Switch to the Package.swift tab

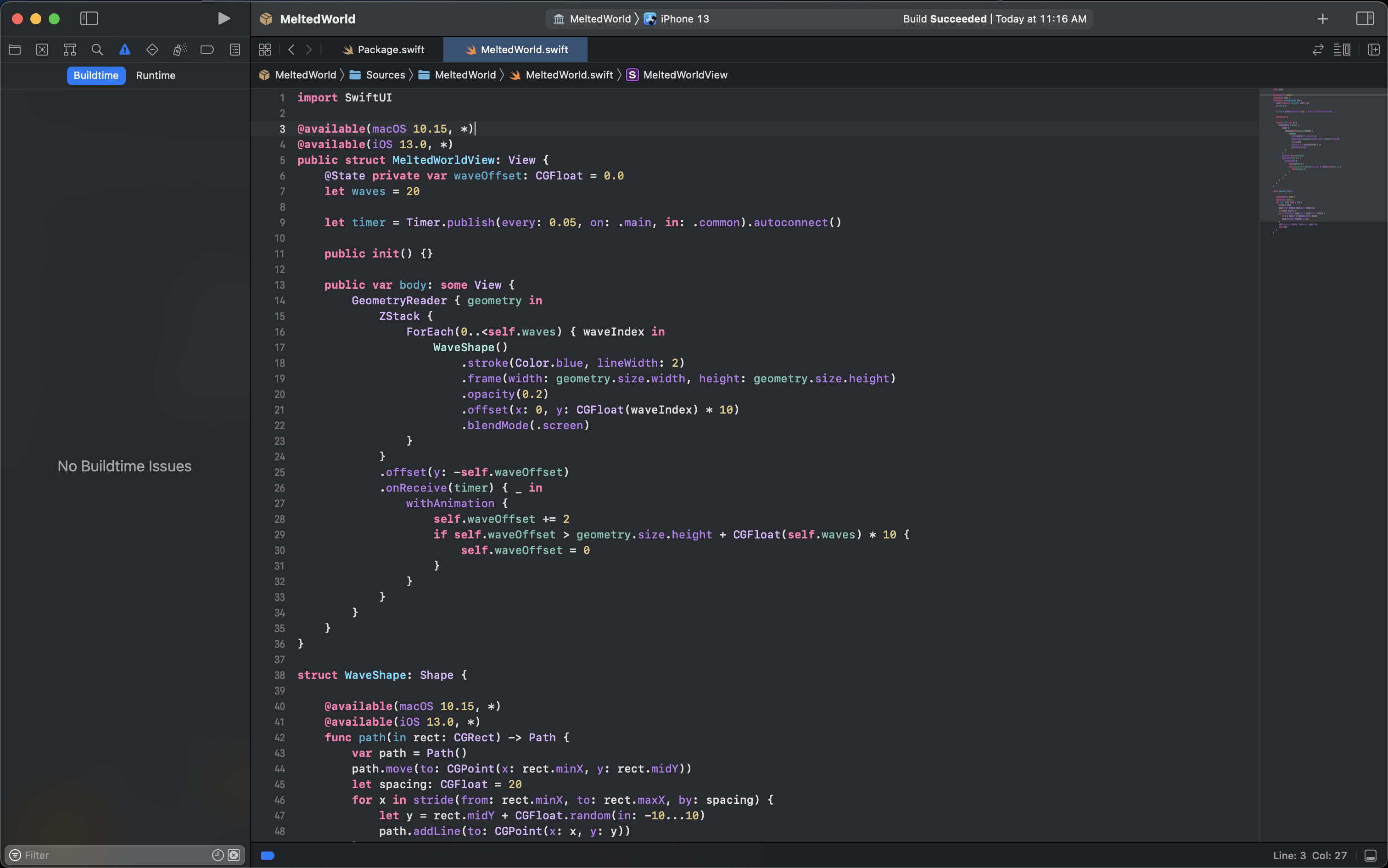[389, 50]
